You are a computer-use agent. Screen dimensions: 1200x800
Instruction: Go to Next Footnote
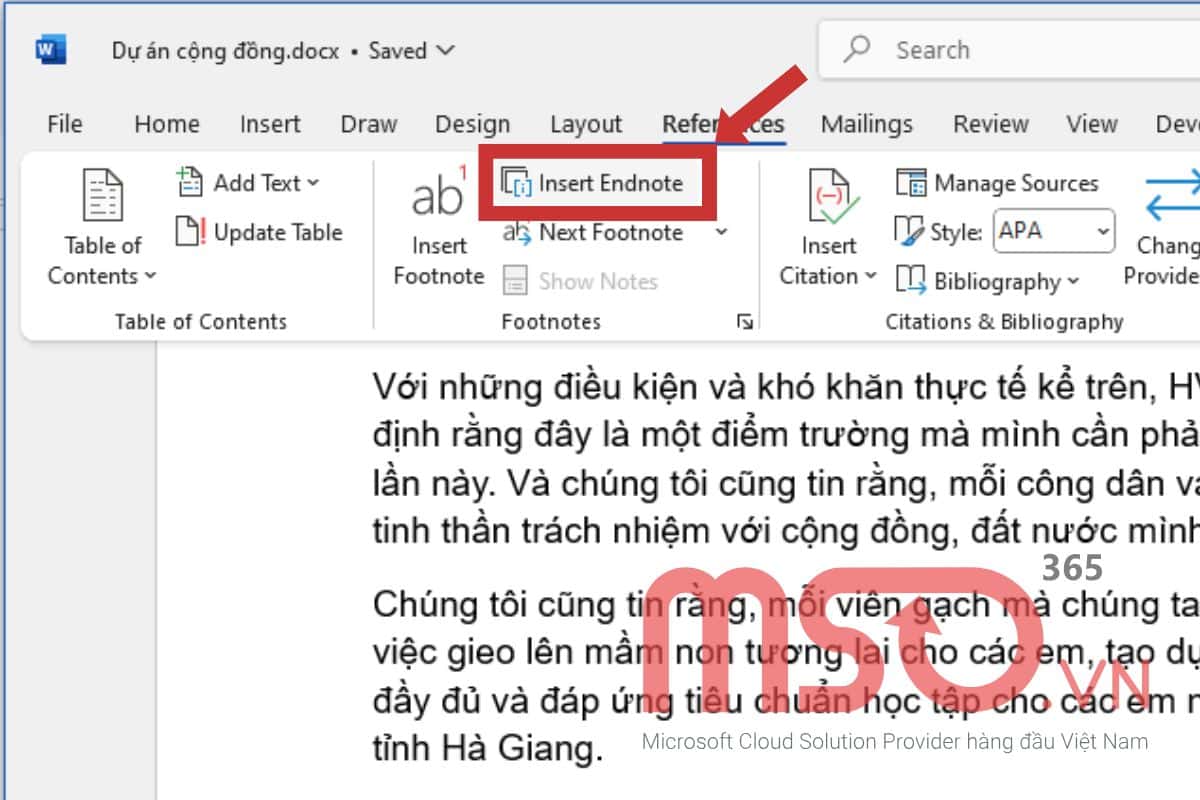point(593,232)
